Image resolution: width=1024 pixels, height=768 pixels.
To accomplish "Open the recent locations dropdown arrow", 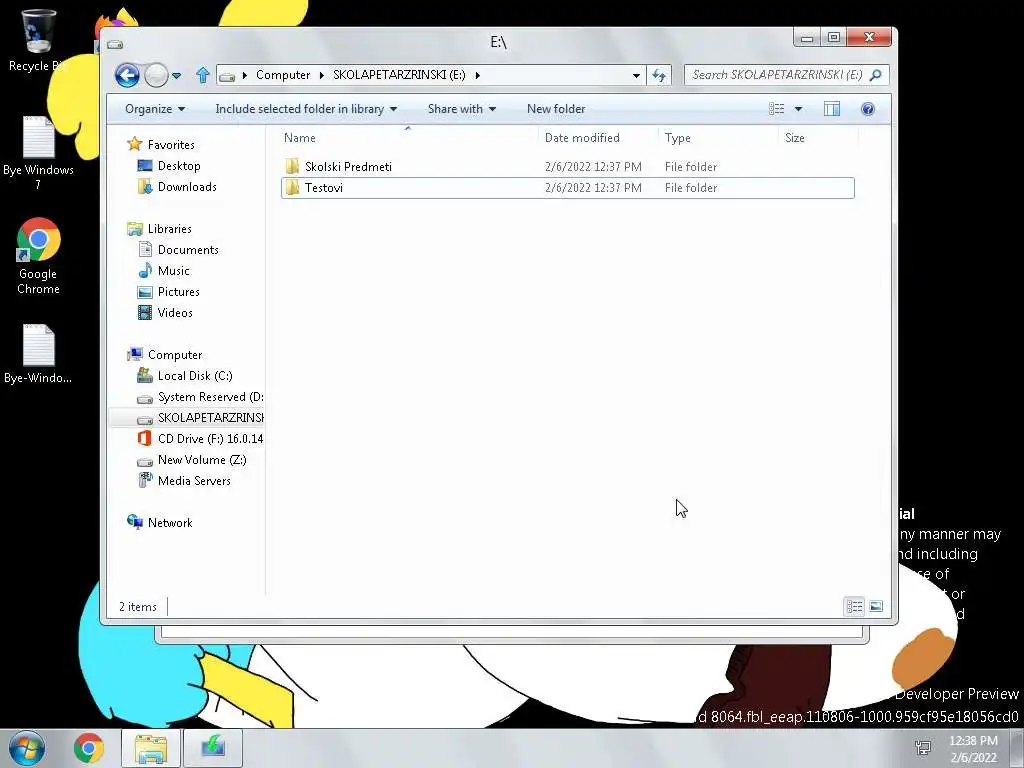I will point(176,76).
